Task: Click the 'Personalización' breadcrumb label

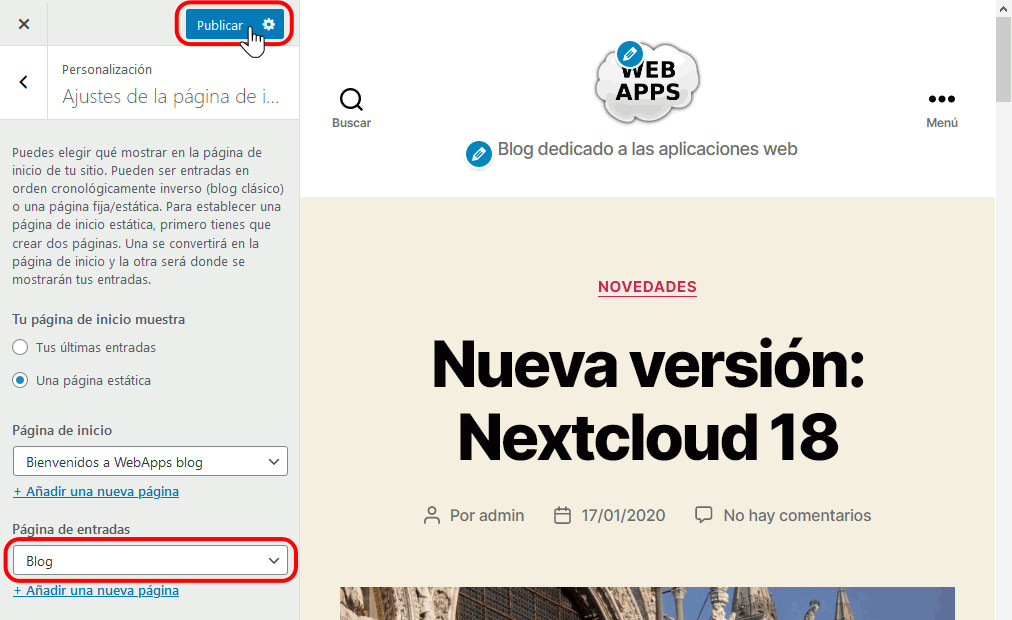Action: pyautogui.click(x=107, y=70)
